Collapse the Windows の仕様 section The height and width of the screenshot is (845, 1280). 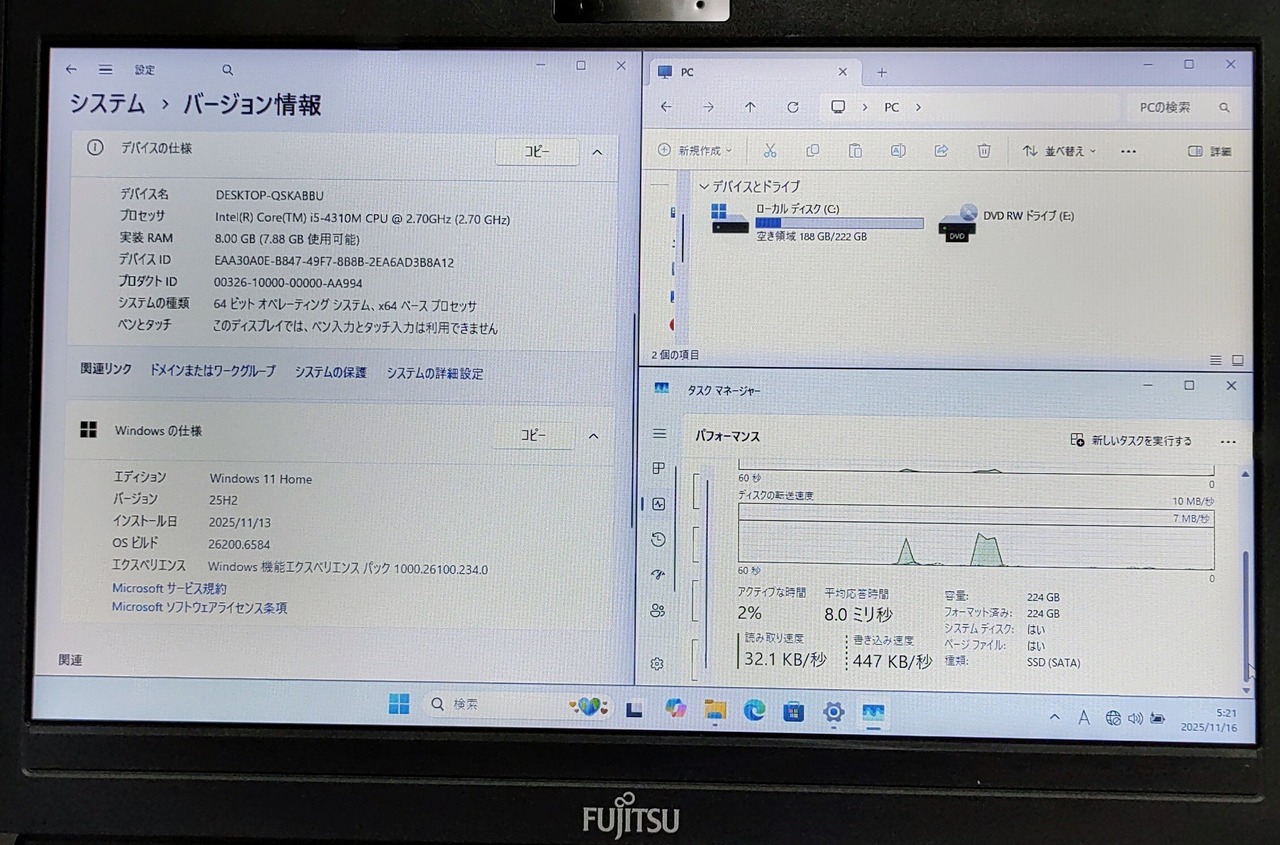(x=593, y=436)
